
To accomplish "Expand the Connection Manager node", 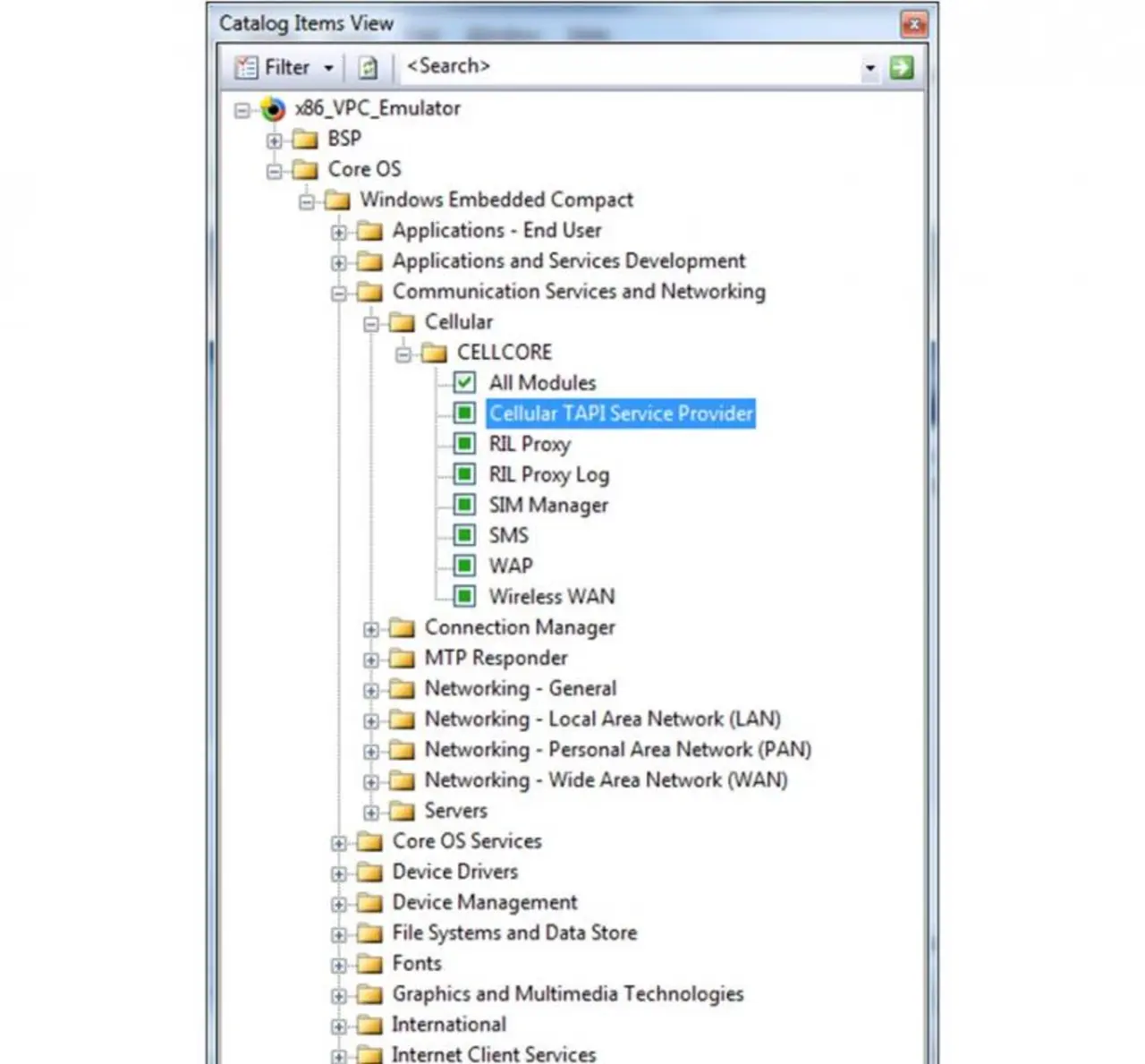I will pos(371,630).
